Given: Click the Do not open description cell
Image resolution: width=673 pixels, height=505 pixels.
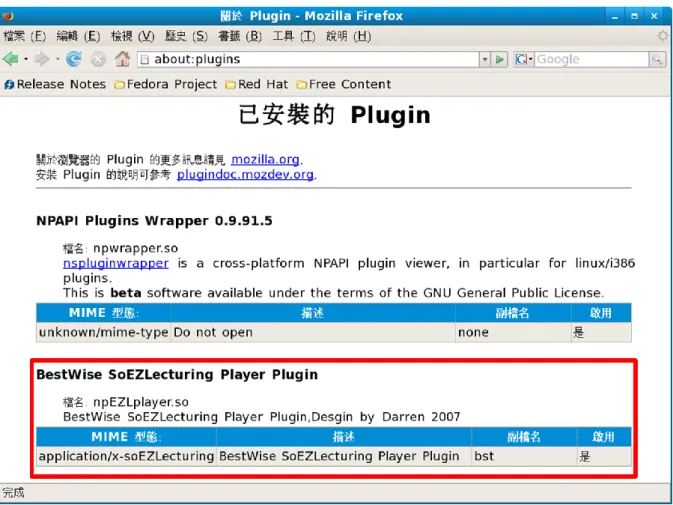Looking at the screenshot, I should pyautogui.click(x=313, y=333).
